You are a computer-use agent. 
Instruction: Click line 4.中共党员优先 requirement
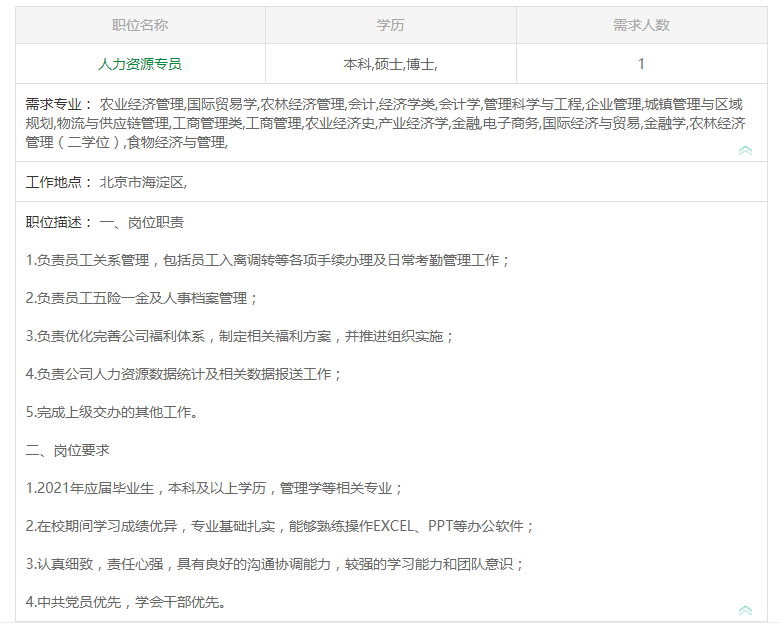126,602
